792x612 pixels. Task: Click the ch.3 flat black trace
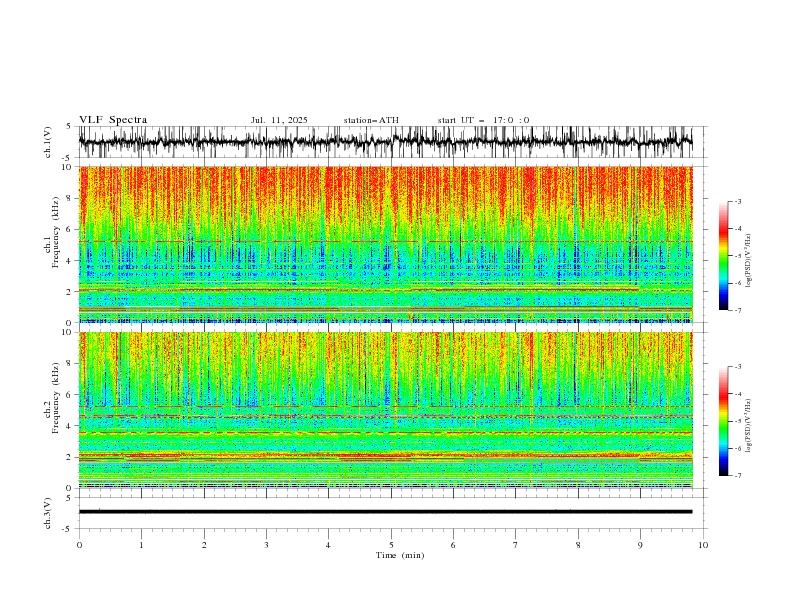385,512
